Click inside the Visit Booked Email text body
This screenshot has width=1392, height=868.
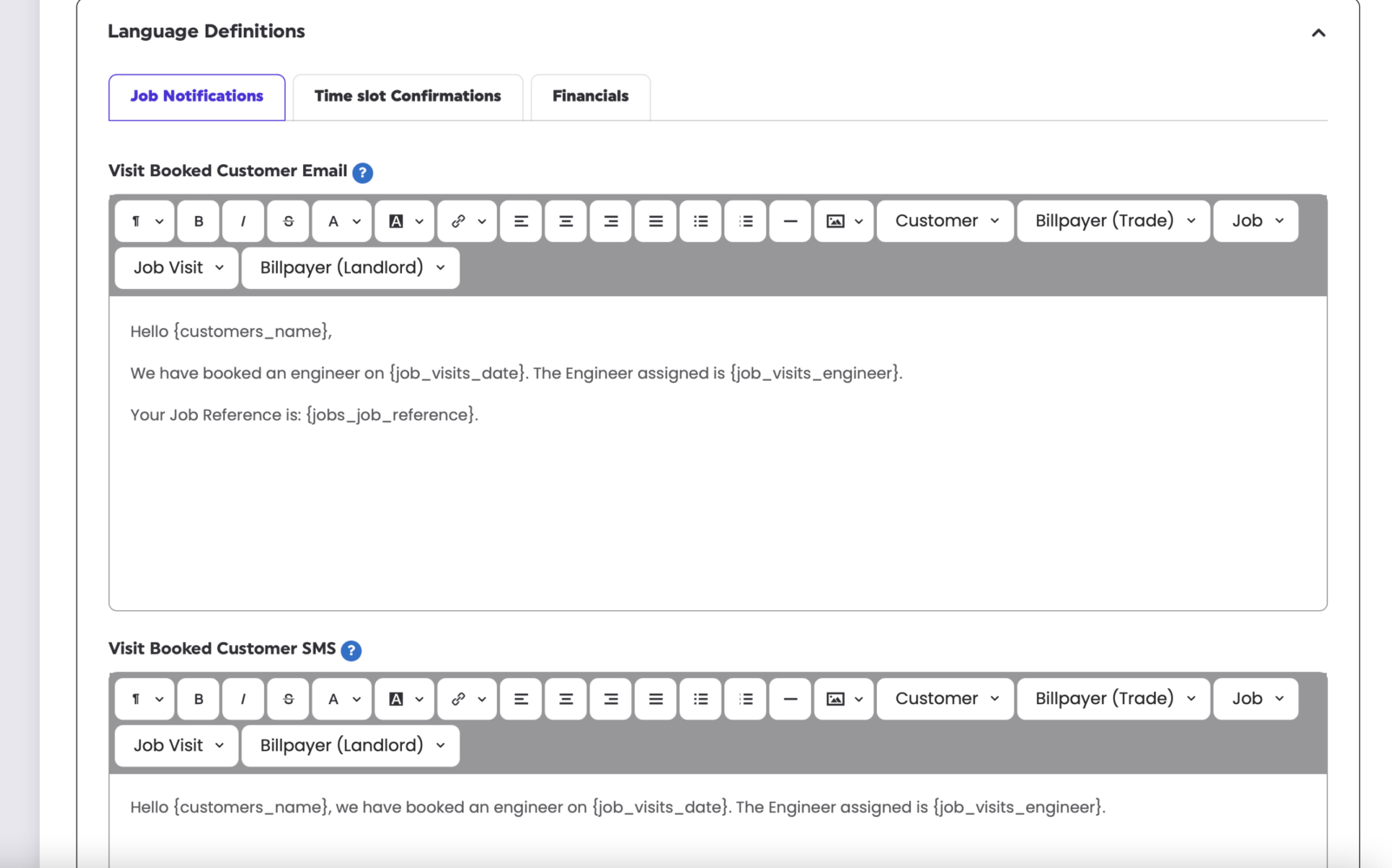717,503
